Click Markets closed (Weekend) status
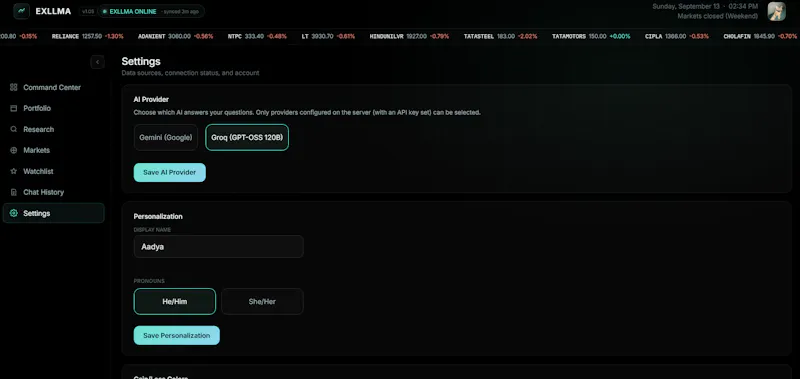Viewport: 800px width, 379px height. 717,16
